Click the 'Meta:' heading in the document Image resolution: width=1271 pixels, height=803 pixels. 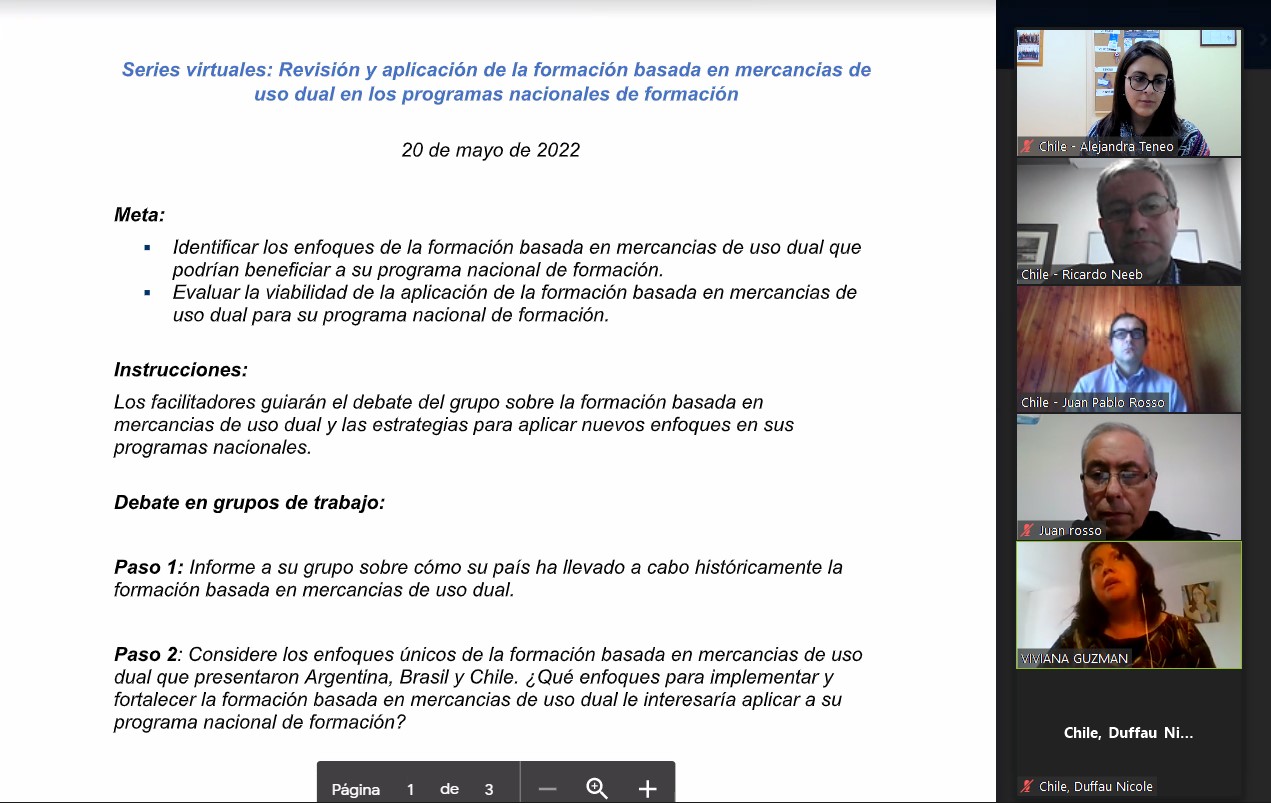(x=139, y=214)
